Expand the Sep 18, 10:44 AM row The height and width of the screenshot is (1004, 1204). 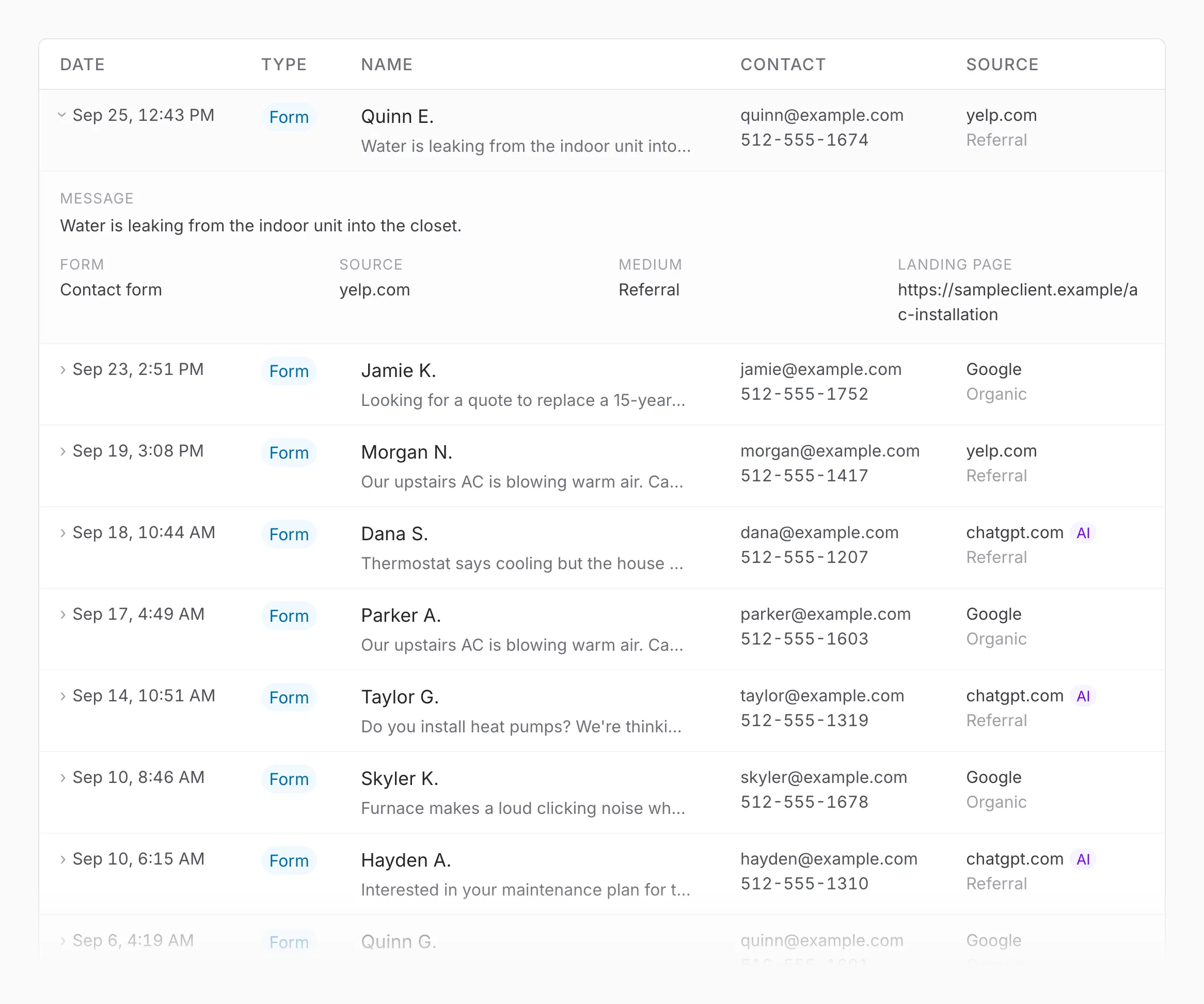tap(62, 532)
